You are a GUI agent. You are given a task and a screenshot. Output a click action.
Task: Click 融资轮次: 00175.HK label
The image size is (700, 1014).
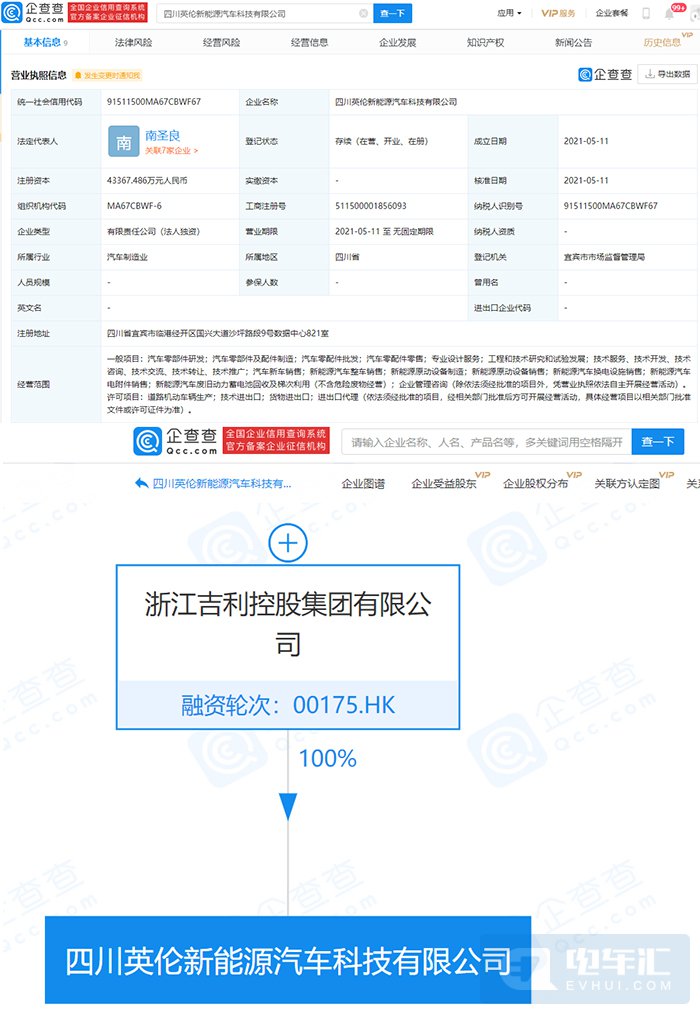(288, 705)
